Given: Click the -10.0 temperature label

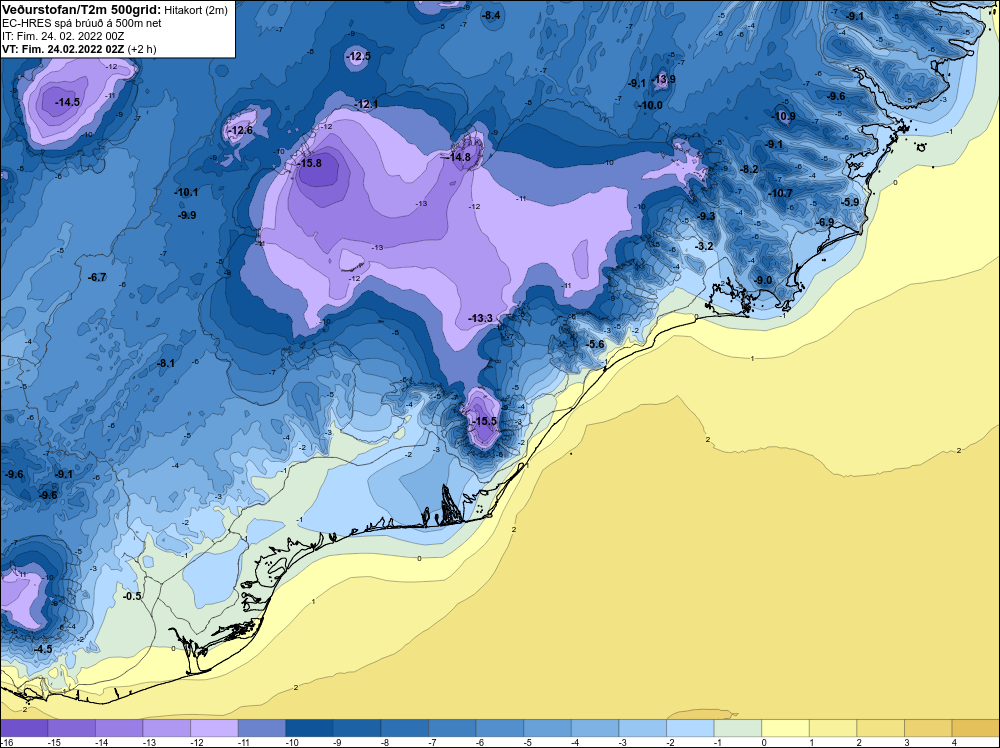Looking at the screenshot, I should (x=650, y=105).
